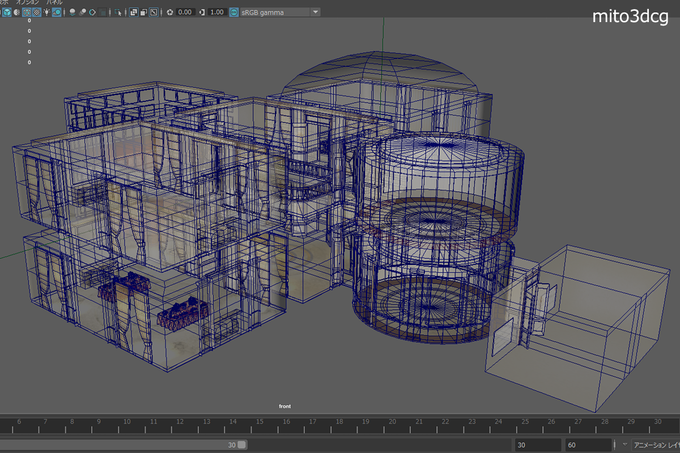The image size is (680, 453).
Task: Toggle textured display checker icon
Action: (36, 12)
